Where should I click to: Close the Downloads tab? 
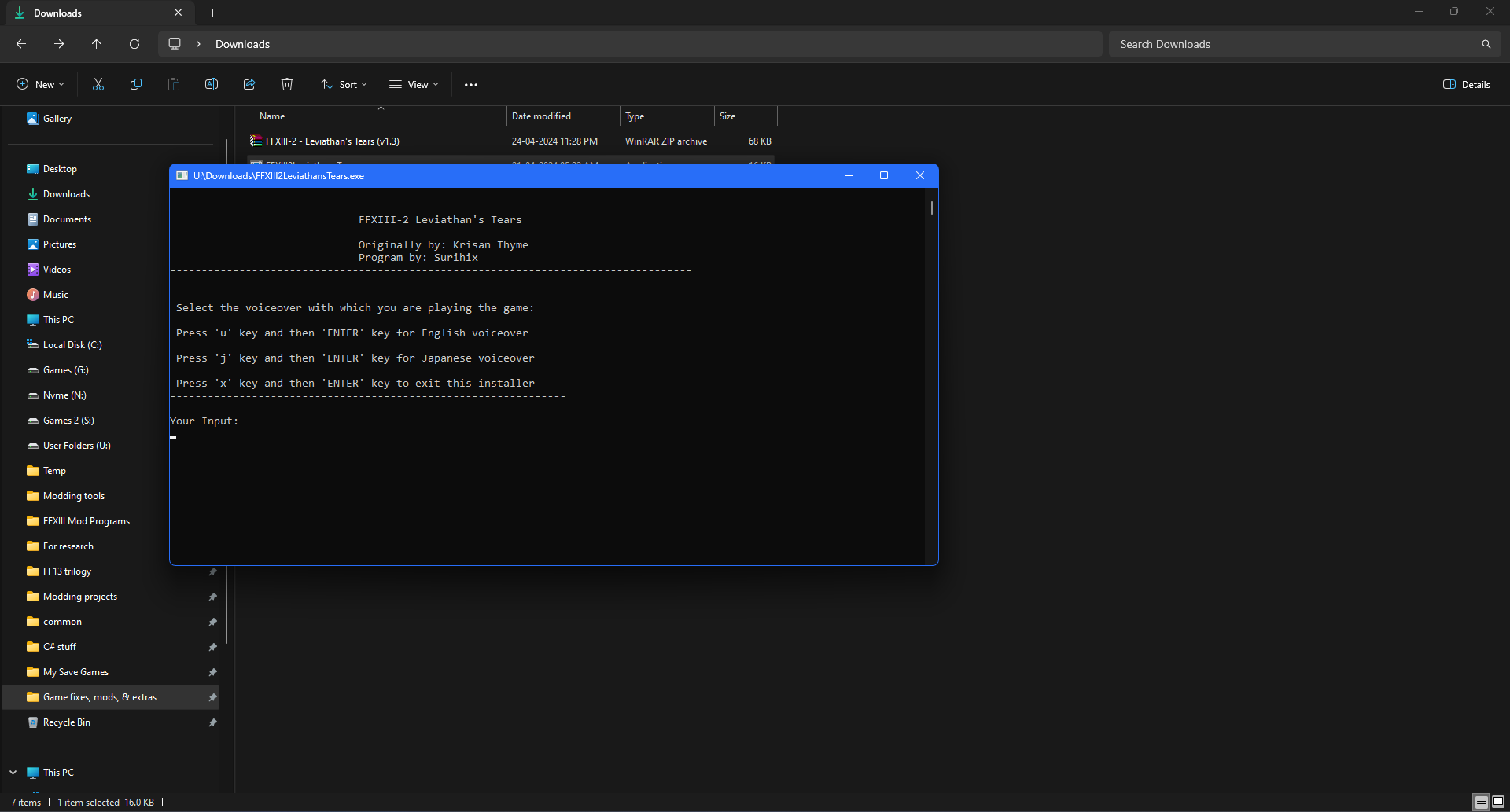coord(179,13)
